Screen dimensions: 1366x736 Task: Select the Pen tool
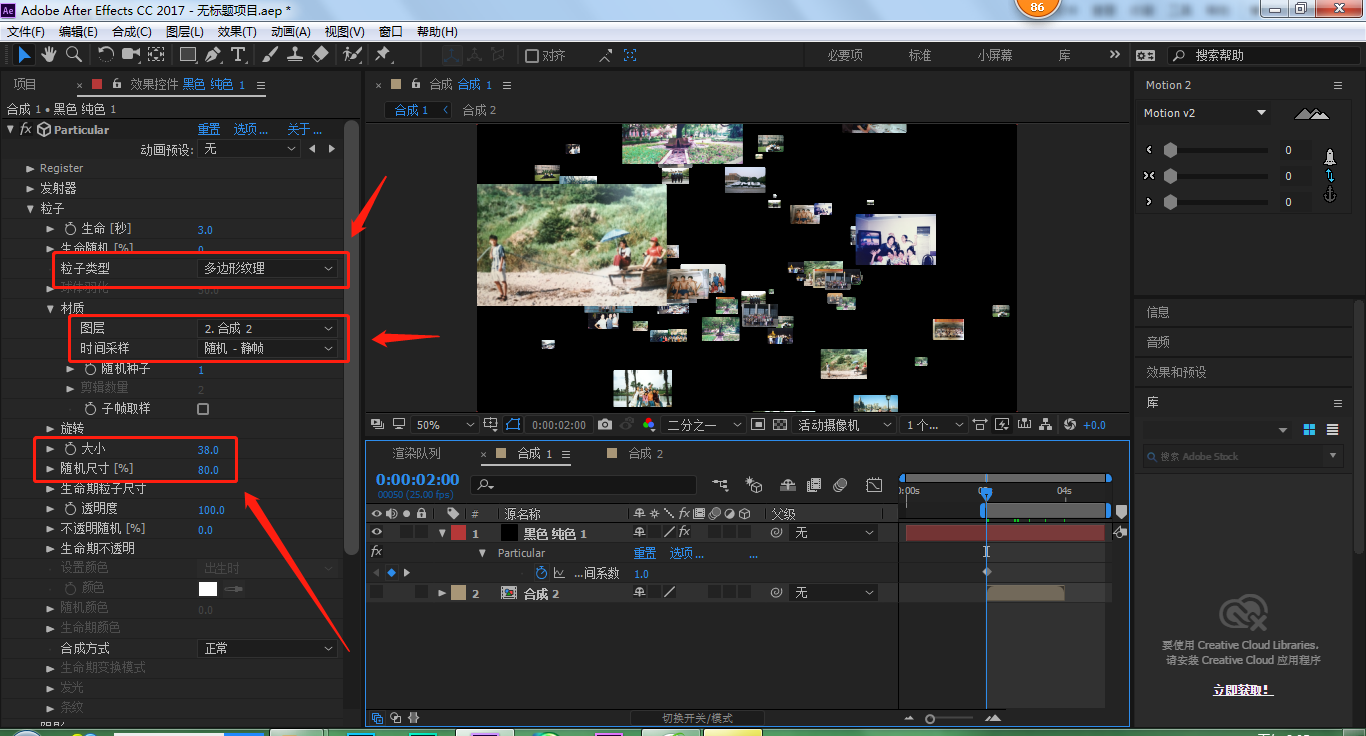point(213,54)
